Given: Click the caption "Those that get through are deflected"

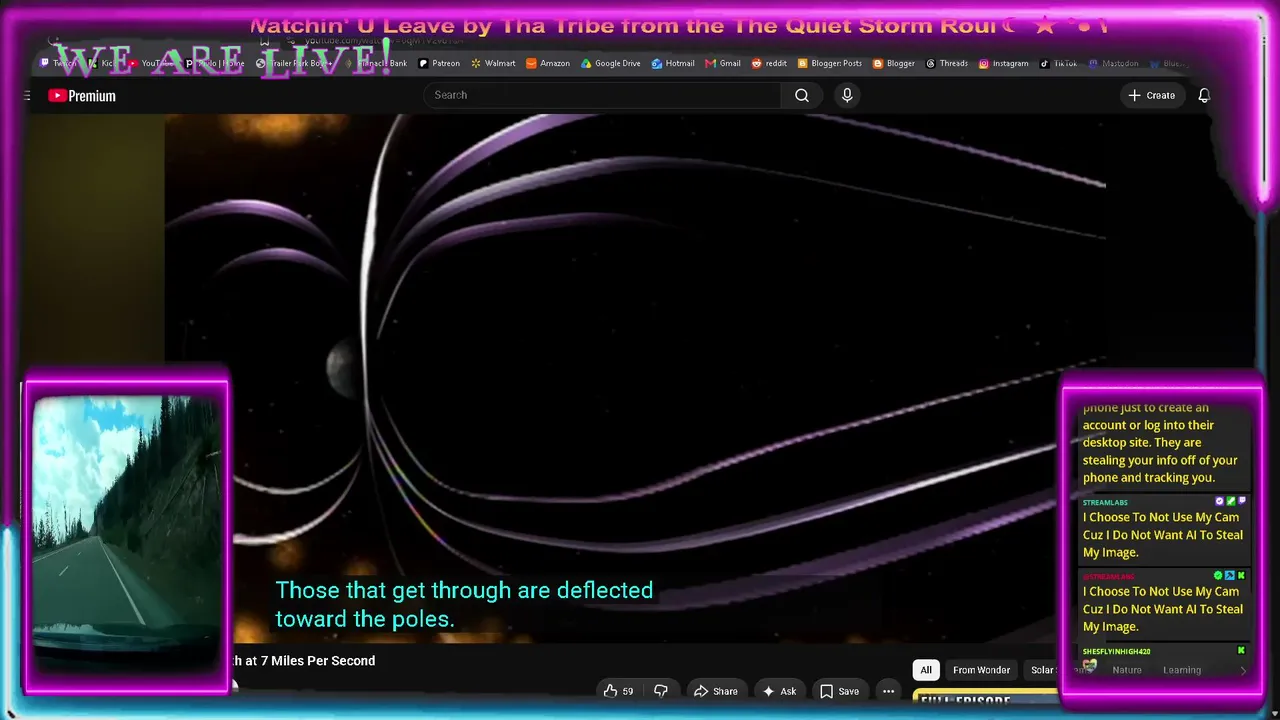Looking at the screenshot, I should tap(464, 590).
